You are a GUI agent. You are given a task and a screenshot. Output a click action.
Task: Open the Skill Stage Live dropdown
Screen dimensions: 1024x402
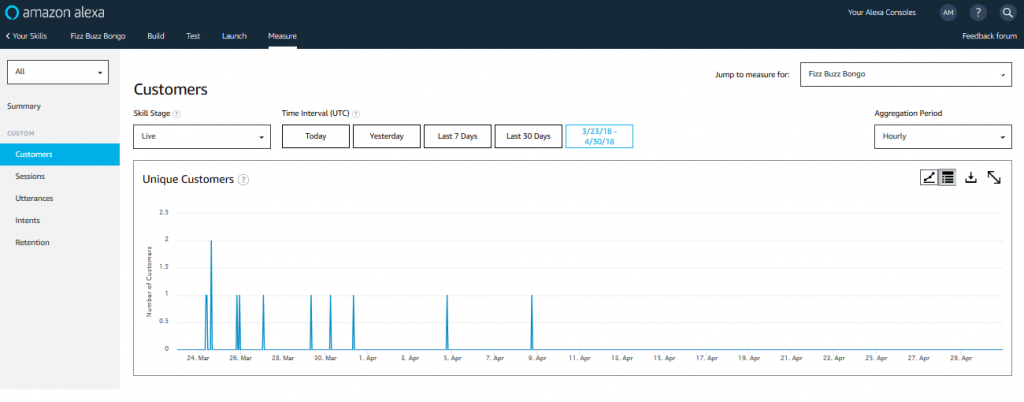click(x=202, y=136)
